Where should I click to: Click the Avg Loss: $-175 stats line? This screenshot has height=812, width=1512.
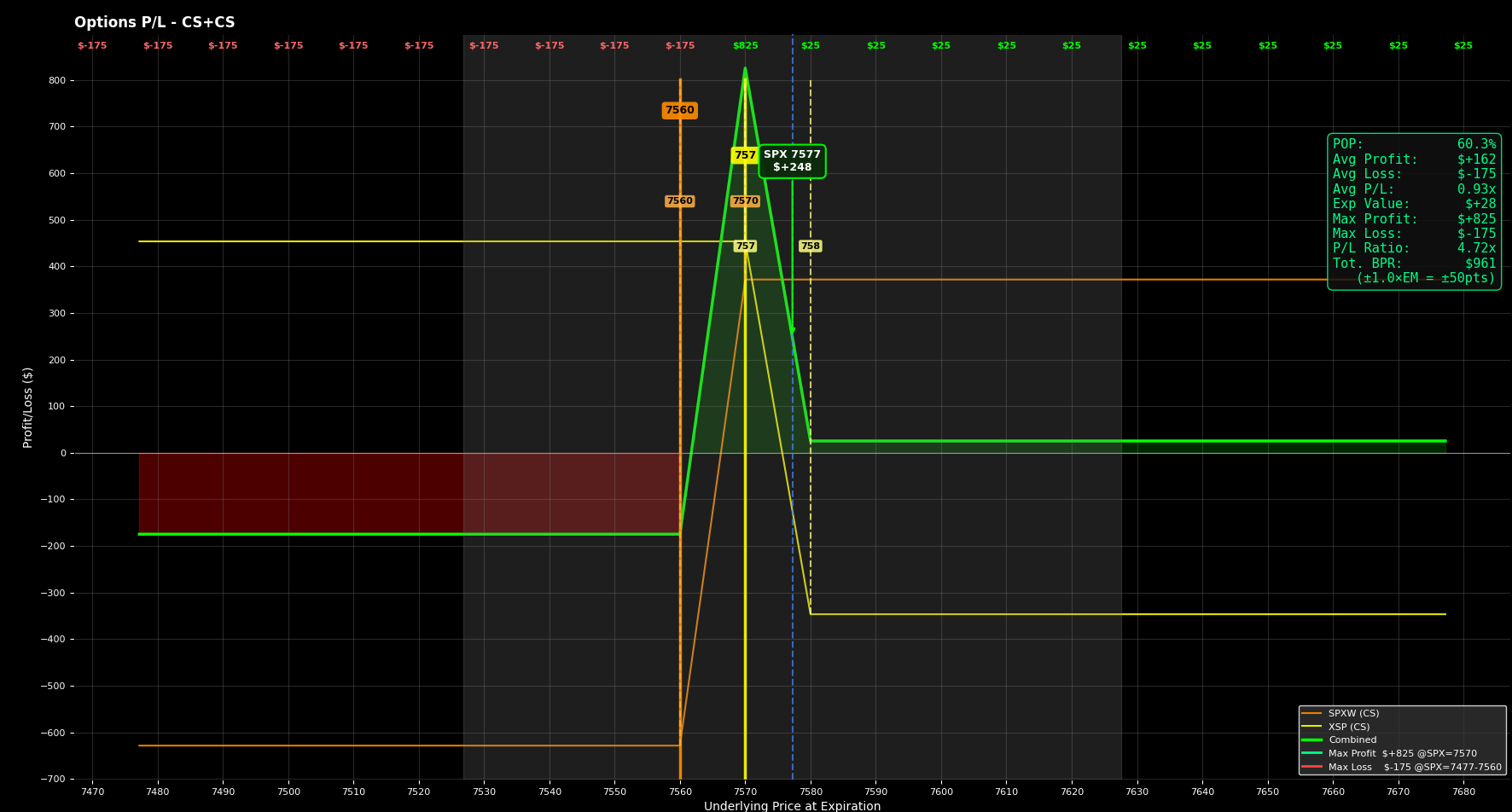pos(1414,175)
